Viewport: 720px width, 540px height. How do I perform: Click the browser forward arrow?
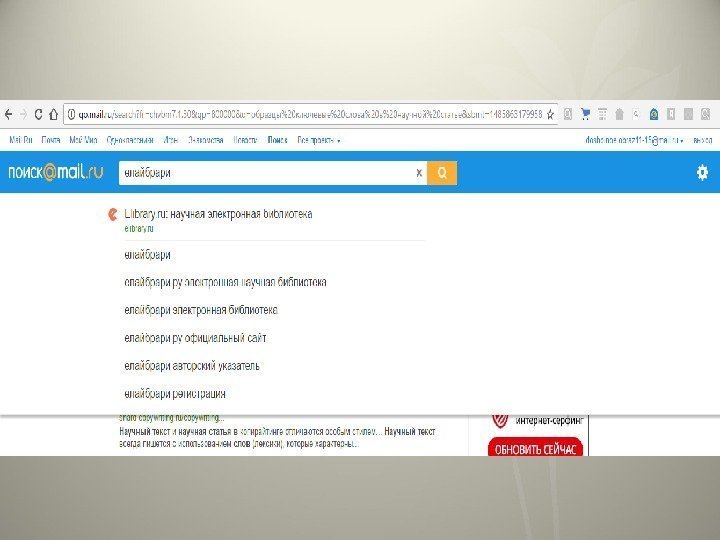click(23, 114)
